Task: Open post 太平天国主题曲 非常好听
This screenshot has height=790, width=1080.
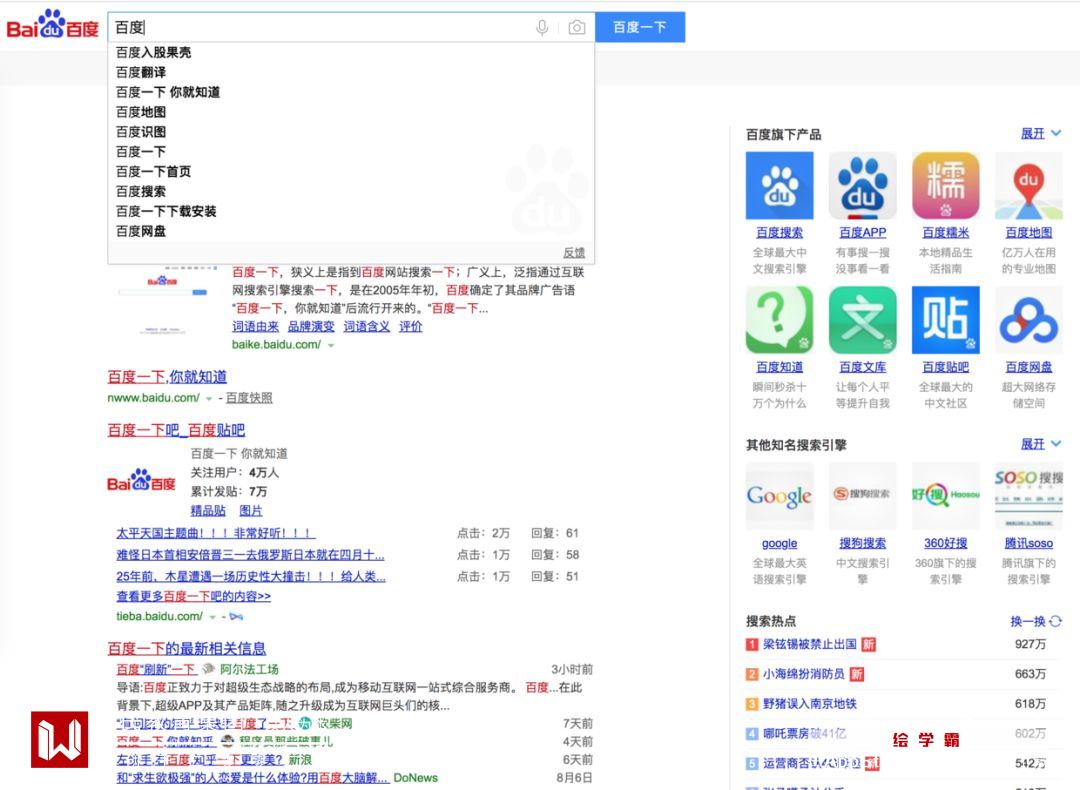Action: coord(216,533)
